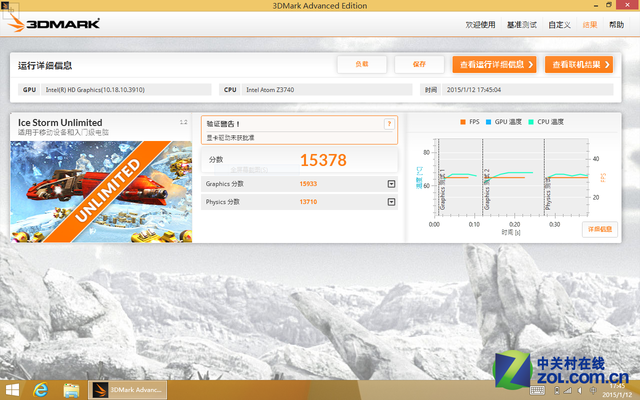Expand the Graphics 分数 details arrow
Image resolution: width=640 pixels, height=400 pixels.
[x=391, y=184]
